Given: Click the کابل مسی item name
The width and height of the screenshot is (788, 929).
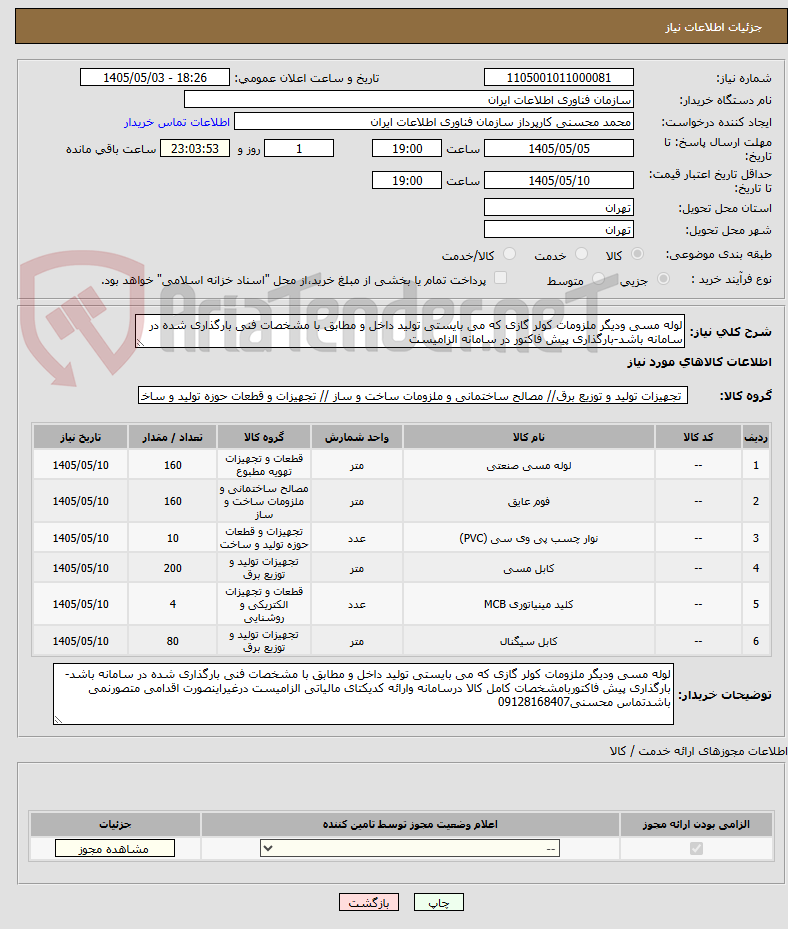Looking at the screenshot, I should pos(528,568).
